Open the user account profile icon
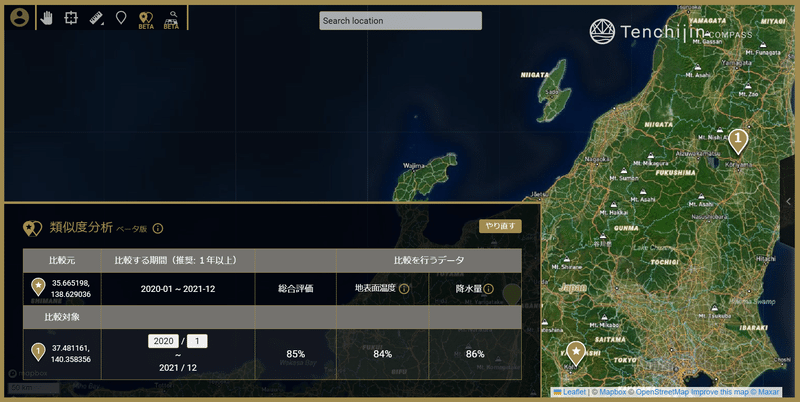 click(x=20, y=18)
